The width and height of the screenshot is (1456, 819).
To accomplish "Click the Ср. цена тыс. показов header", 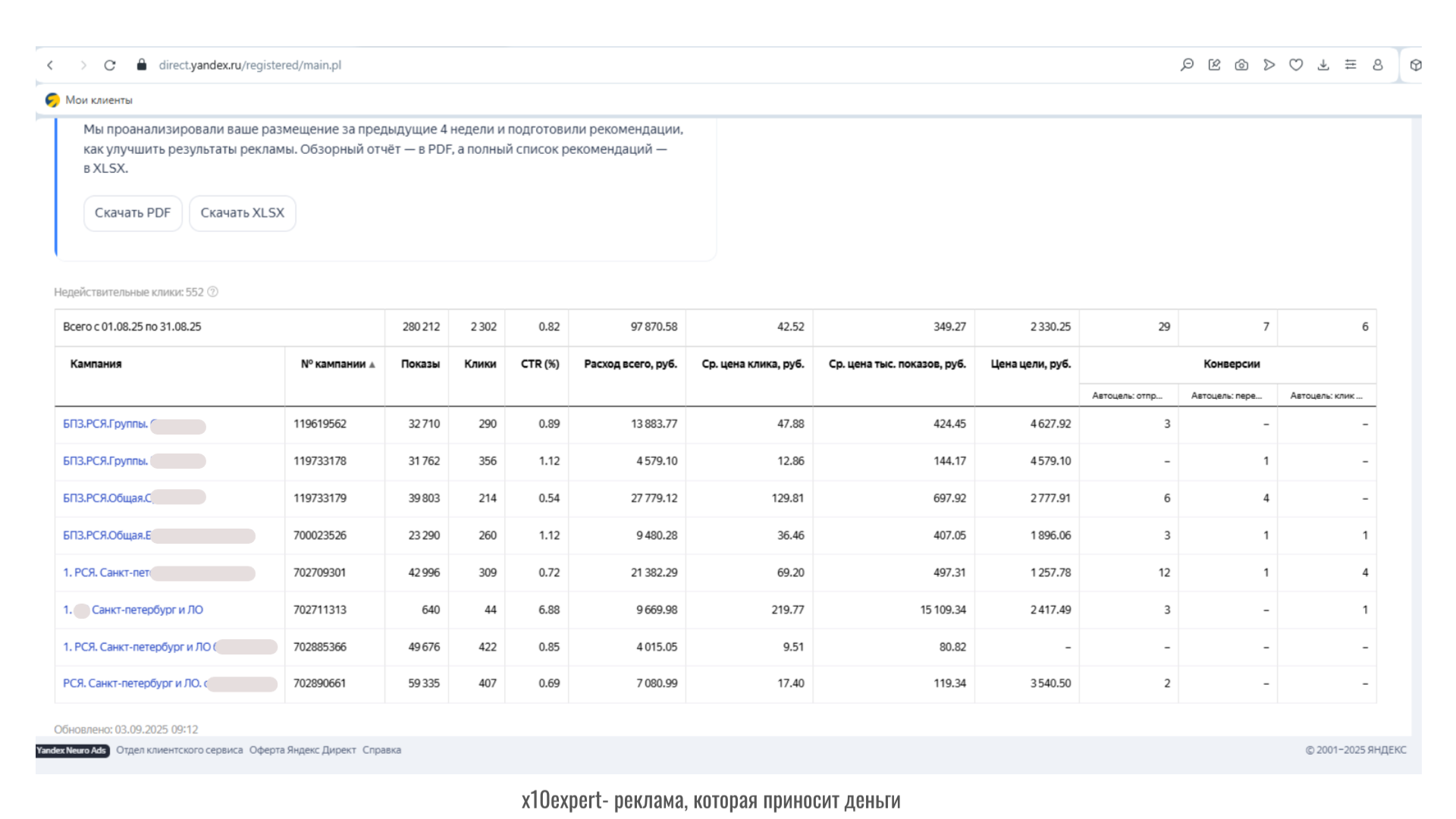I will point(897,364).
